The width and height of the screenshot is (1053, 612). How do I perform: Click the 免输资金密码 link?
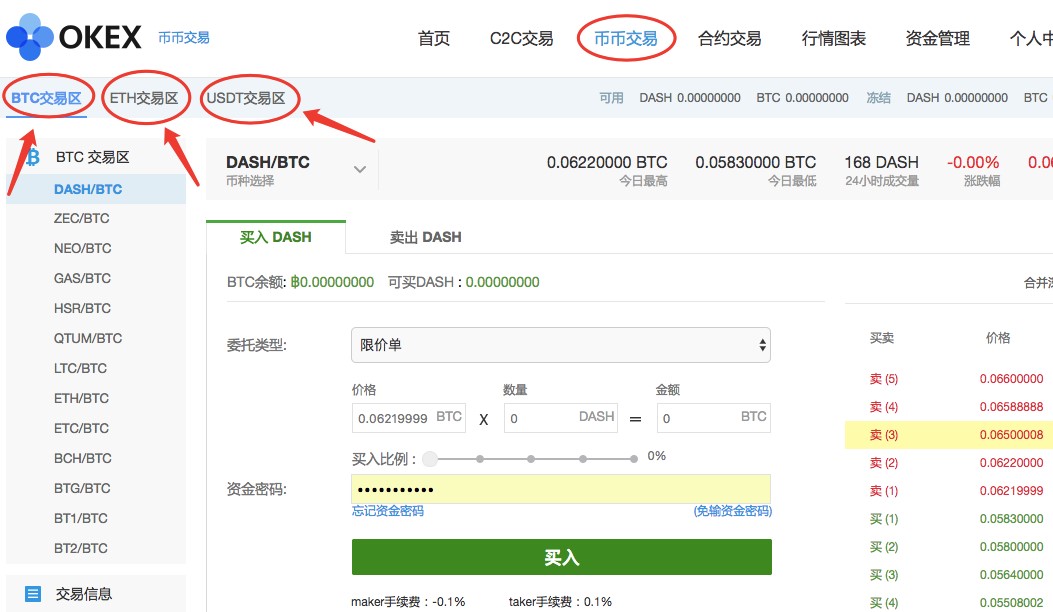point(733,511)
